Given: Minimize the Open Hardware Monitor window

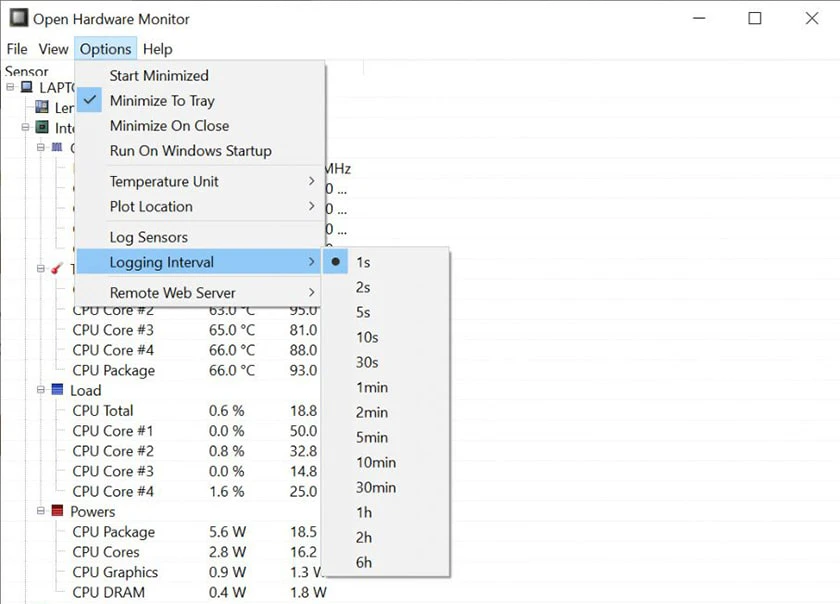Looking at the screenshot, I should coord(699,18).
